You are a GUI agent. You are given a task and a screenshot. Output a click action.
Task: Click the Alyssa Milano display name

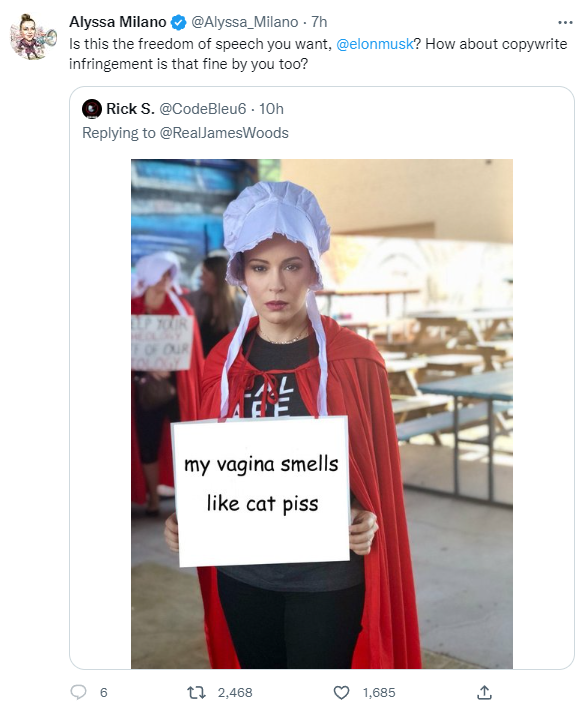[x=118, y=22]
